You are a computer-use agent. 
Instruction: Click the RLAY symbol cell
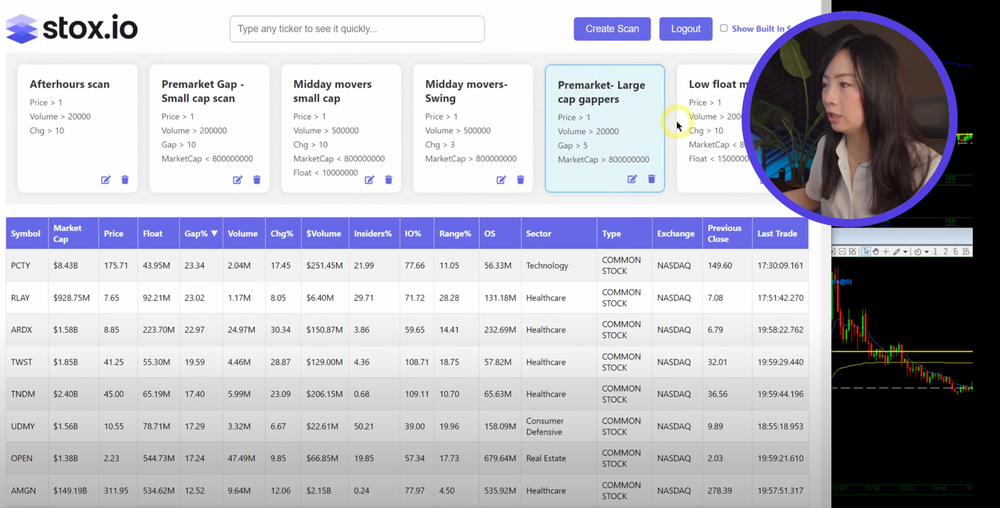[x=27, y=298]
